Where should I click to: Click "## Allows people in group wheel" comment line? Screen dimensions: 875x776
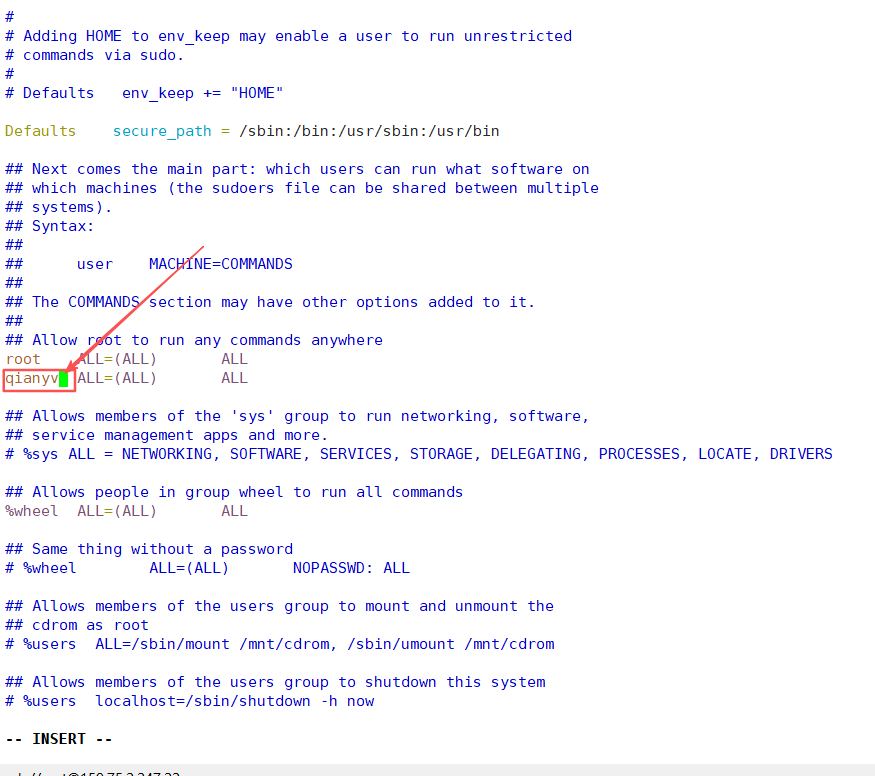coord(234,492)
